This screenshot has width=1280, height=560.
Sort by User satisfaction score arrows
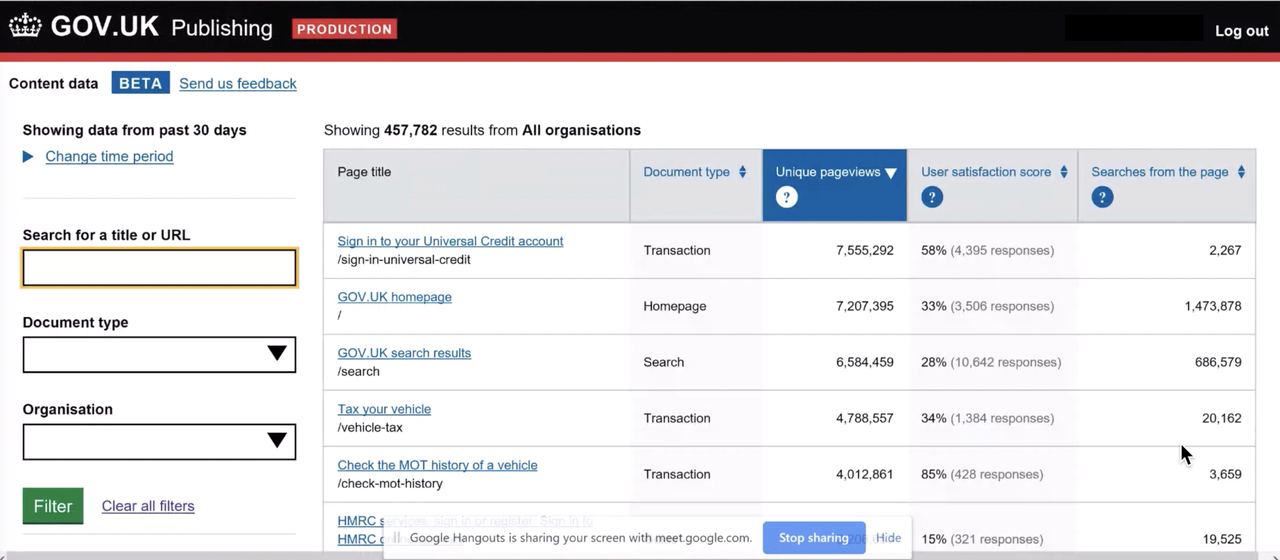point(1064,172)
